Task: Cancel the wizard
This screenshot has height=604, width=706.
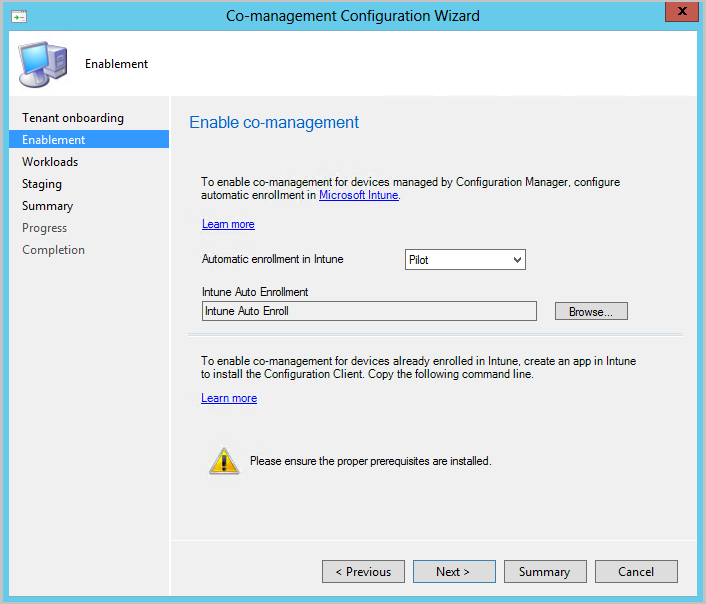Action: pyautogui.click(x=636, y=572)
